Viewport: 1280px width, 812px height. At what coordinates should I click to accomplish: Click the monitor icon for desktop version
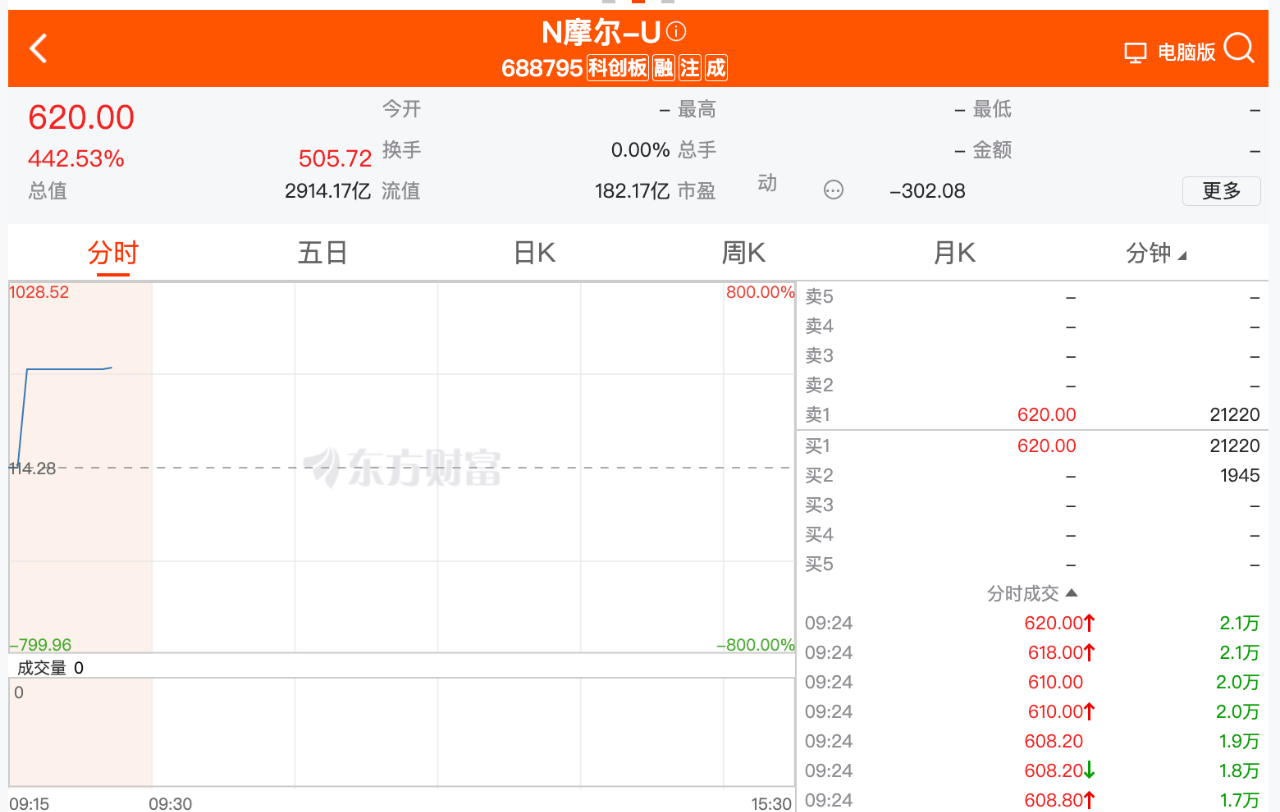tap(1135, 53)
